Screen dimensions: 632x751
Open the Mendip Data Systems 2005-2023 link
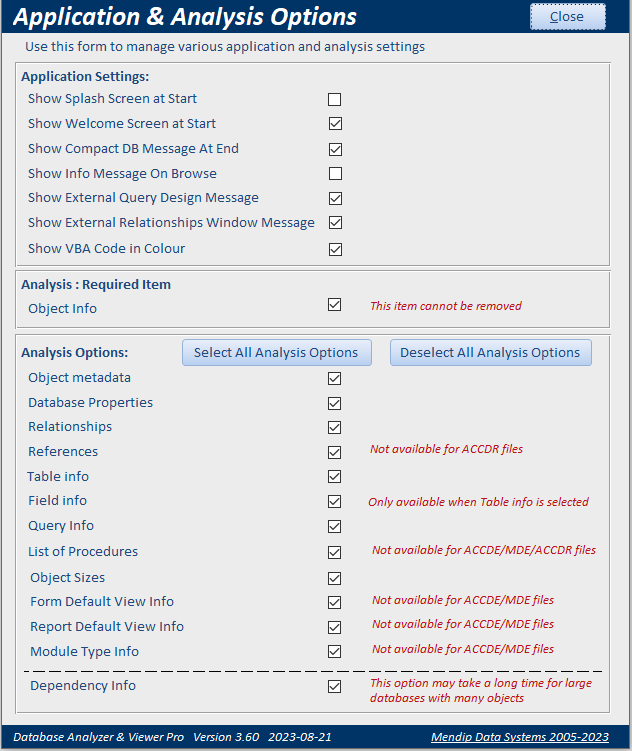click(x=520, y=737)
